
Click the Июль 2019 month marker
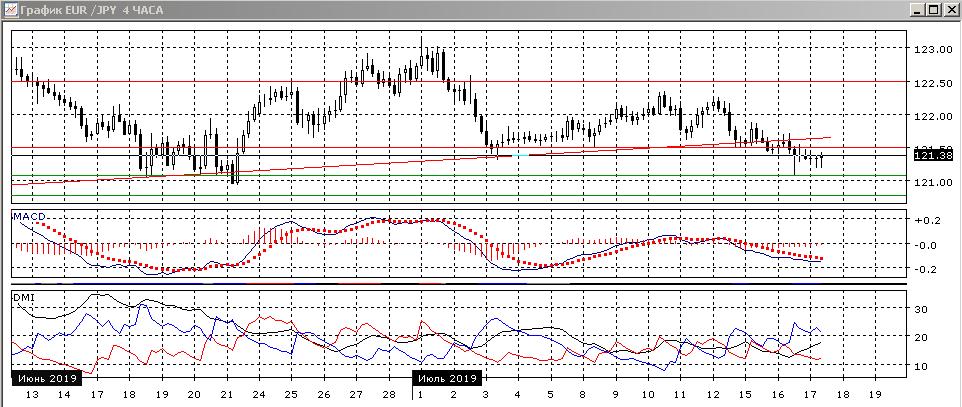[x=446, y=379]
